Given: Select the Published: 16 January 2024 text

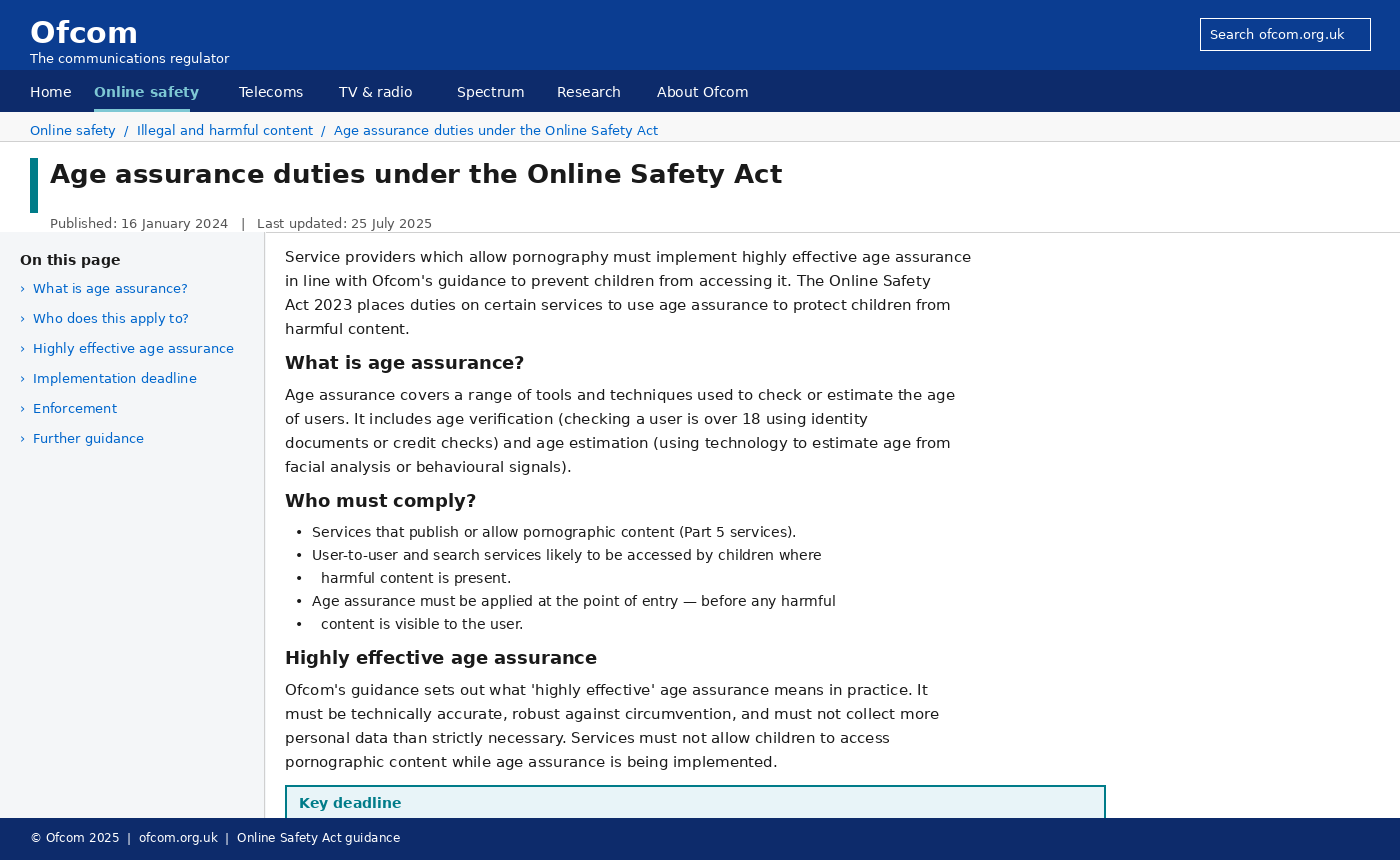Looking at the screenshot, I should tap(139, 224).
